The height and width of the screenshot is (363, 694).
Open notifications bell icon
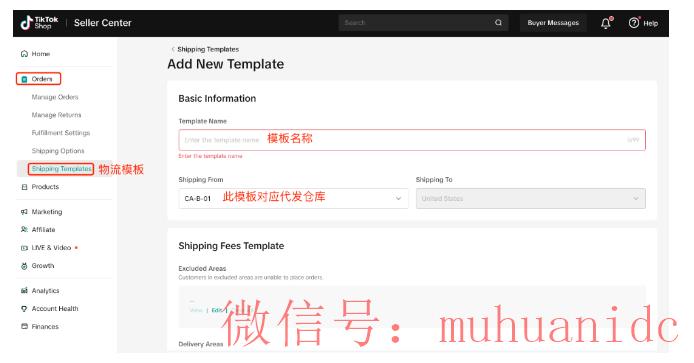point(606,23)
